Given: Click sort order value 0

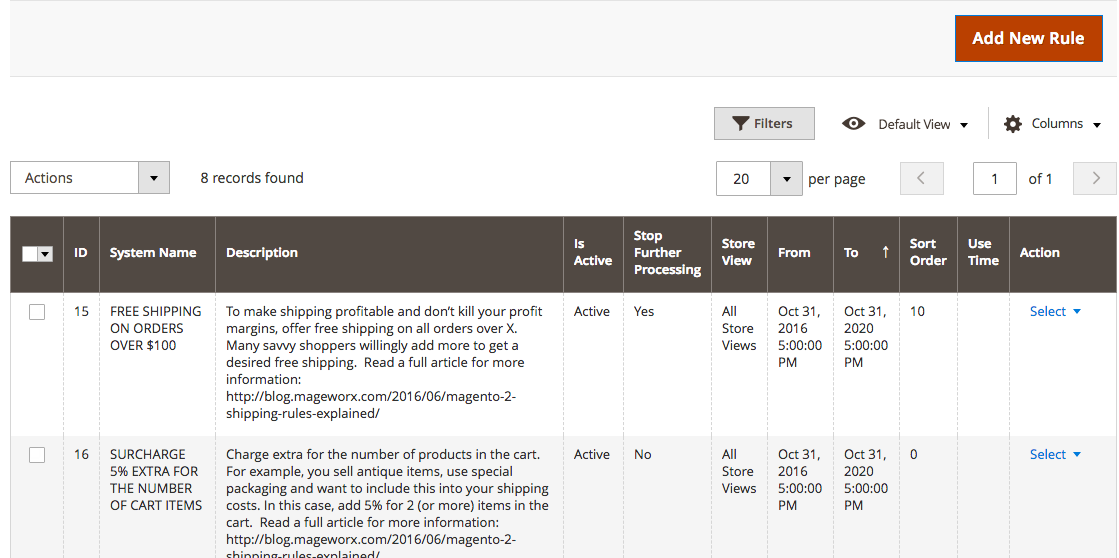Looking at the screenshot, I should (x=914, y=455).
